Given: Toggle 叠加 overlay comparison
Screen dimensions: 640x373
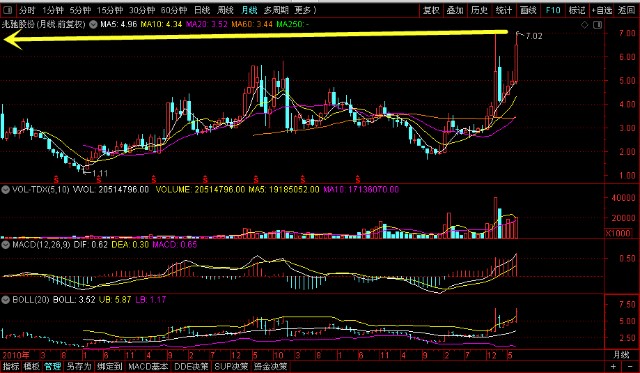Looking at the screenshot, I should click(x=455, y=10).
